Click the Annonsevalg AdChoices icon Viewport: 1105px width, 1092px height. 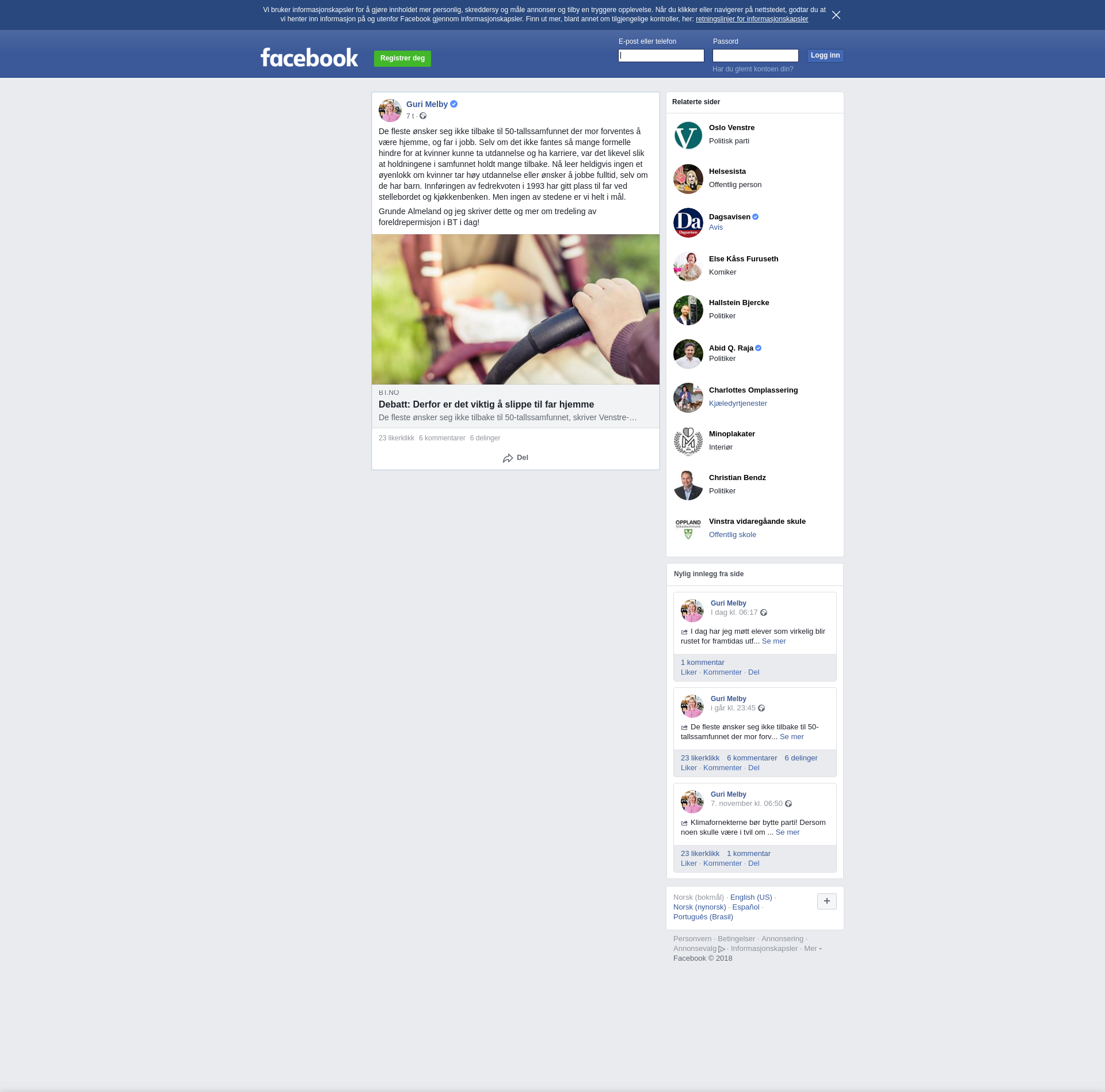click(x=722, y=949)
